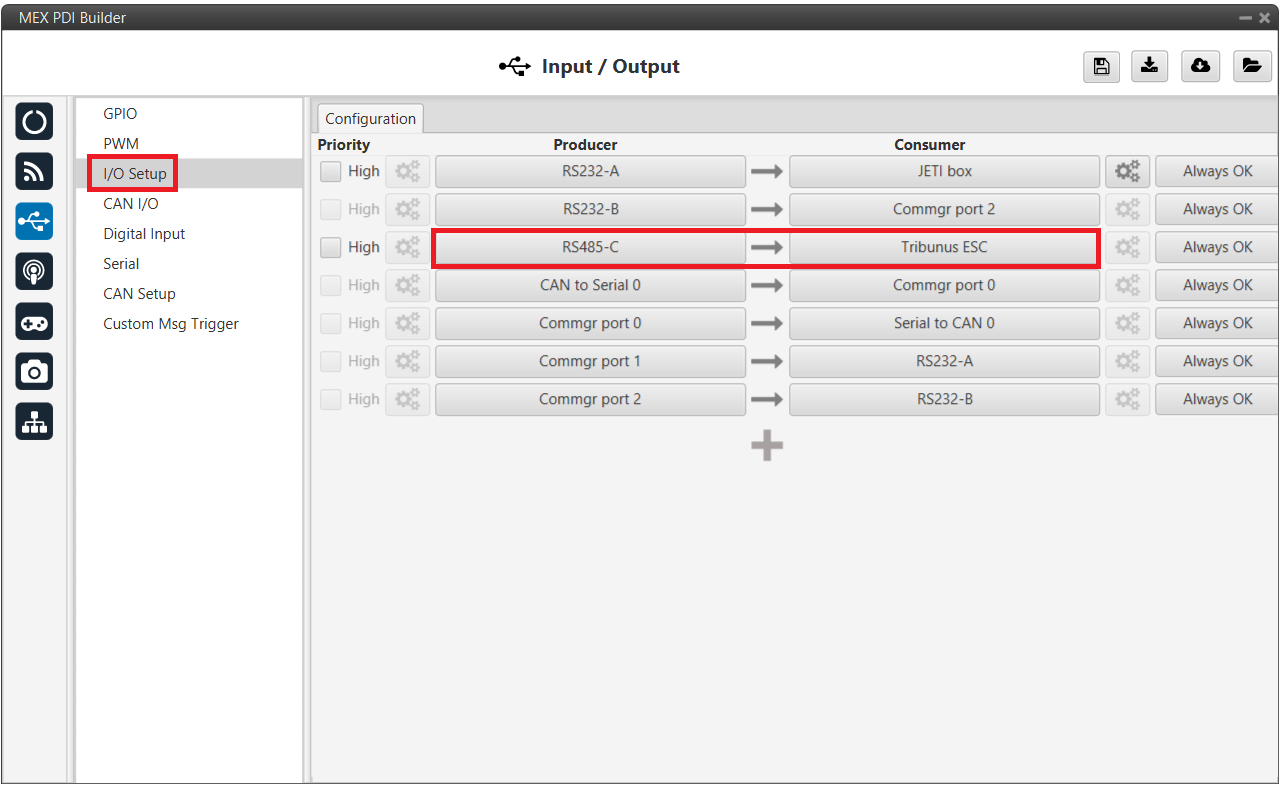Open the camera section icon
The height and width of the screenshot is (787, 1283).
[x=34, y=372]
